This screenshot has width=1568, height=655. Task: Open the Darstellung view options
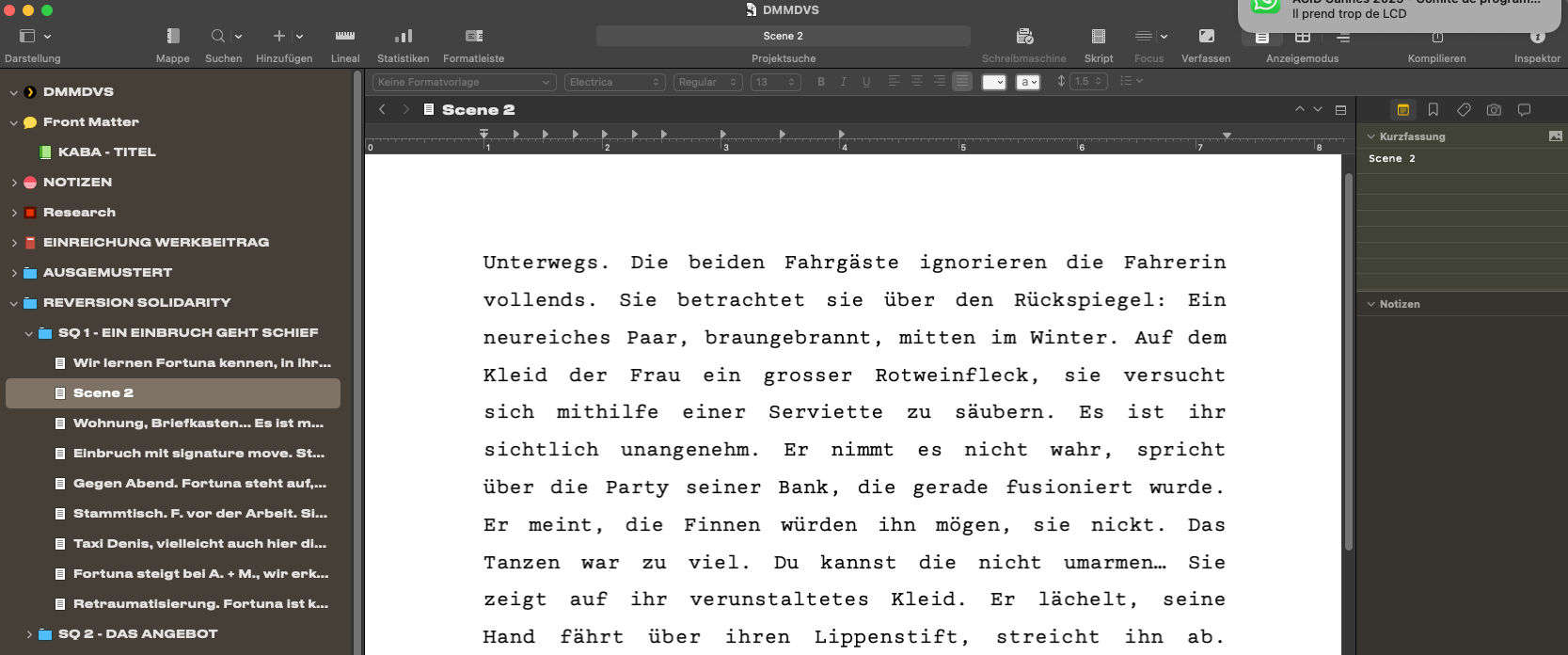[34, 36]
